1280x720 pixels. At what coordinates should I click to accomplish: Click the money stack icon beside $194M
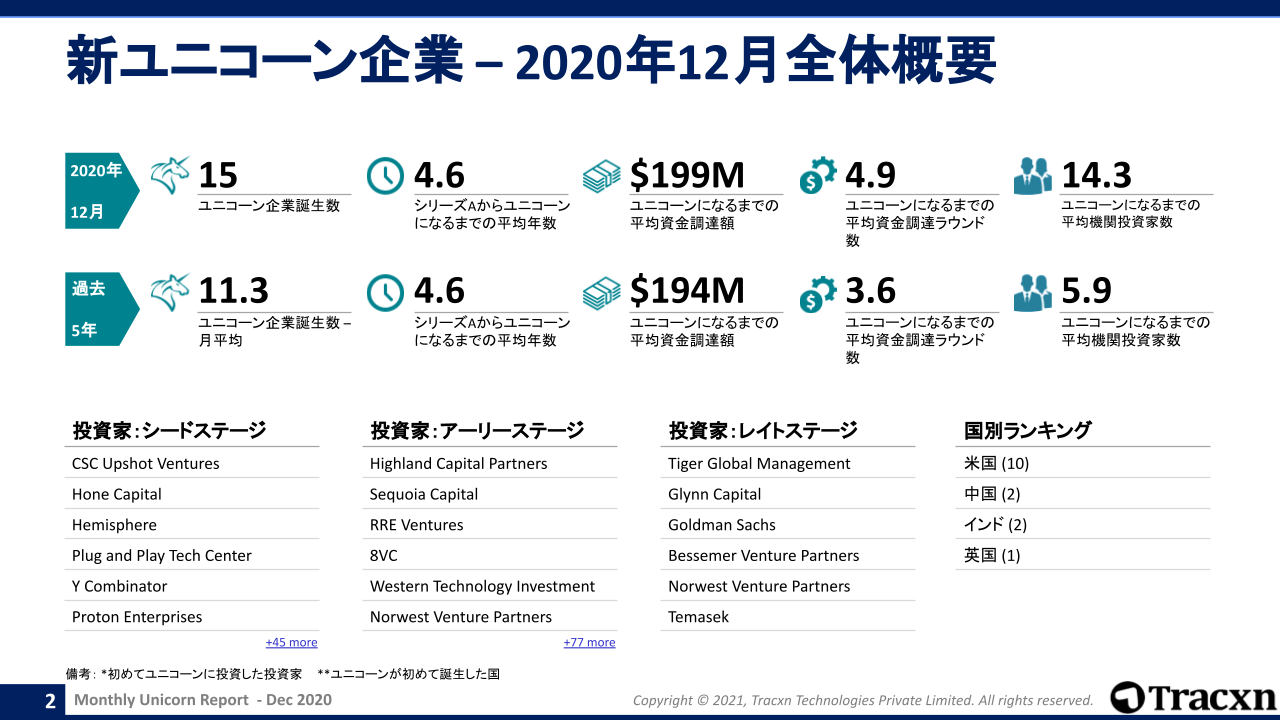tap(602, 293)
